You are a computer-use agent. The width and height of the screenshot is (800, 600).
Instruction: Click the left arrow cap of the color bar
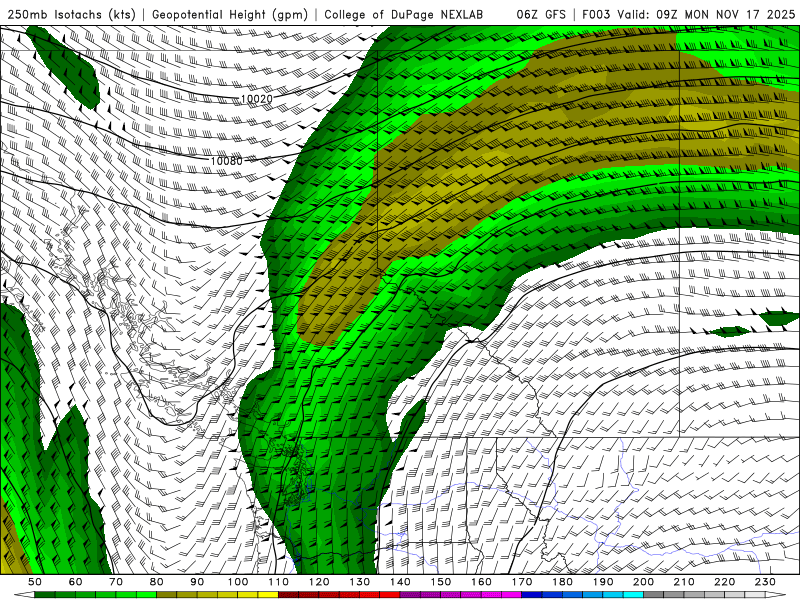(24, 595)
